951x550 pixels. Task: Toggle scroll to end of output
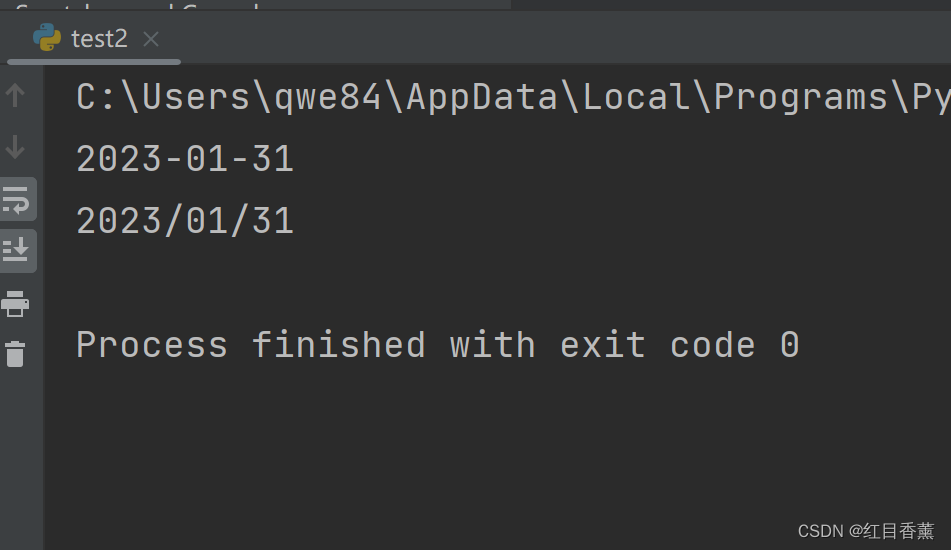pos(17,250)
